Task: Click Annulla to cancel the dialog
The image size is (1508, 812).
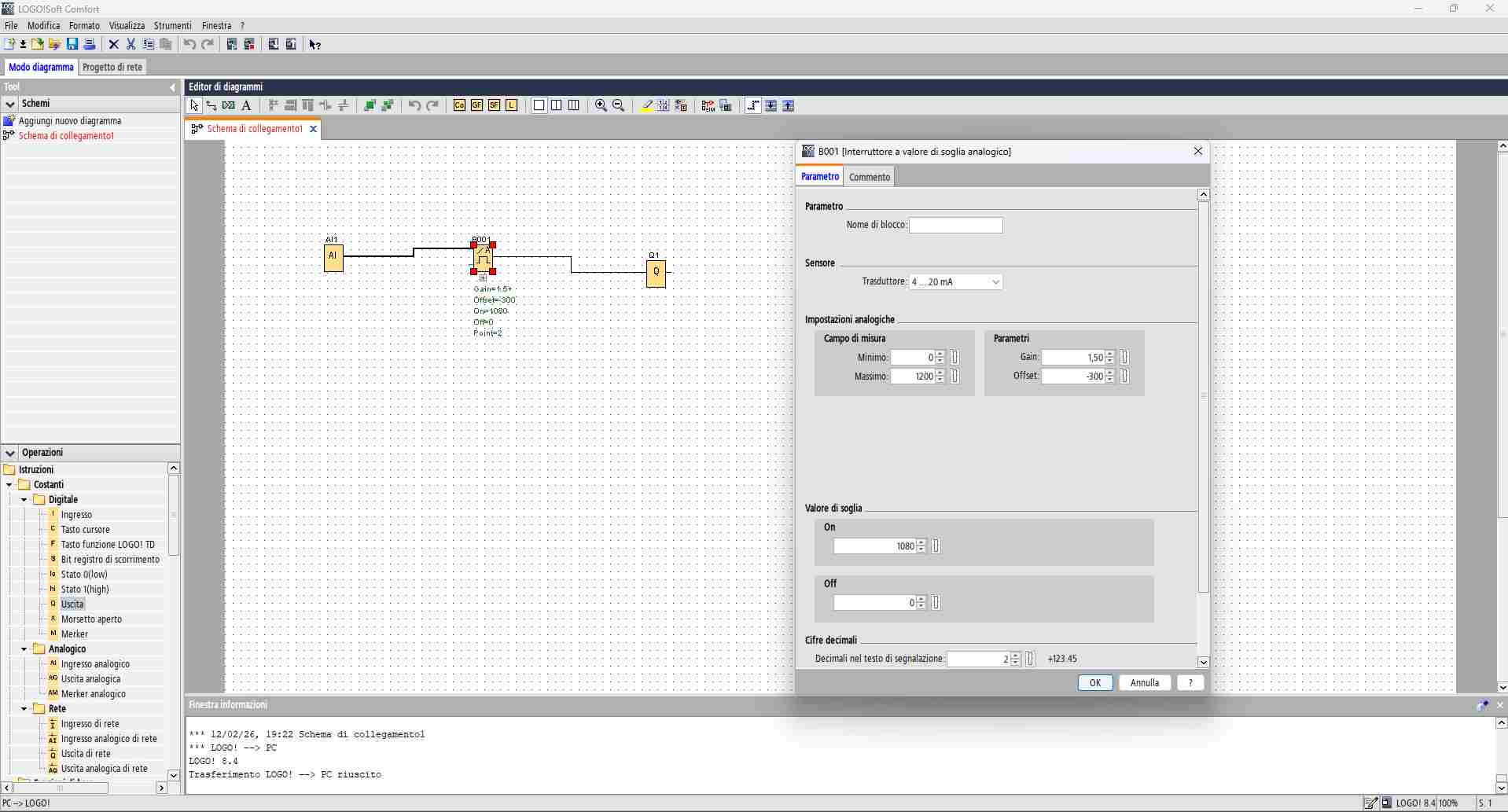Action: point(1144,682)
